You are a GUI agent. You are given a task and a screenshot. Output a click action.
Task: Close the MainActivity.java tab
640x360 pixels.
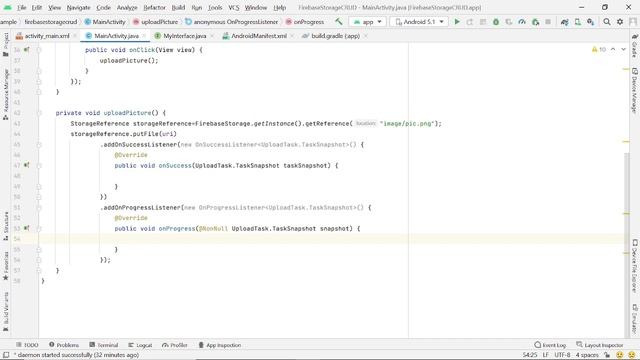click(144, 36)
